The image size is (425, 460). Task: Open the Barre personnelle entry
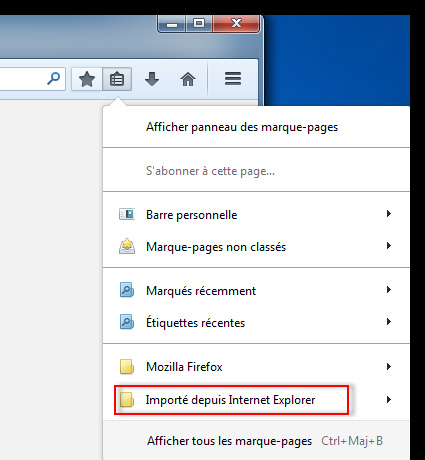256,215
